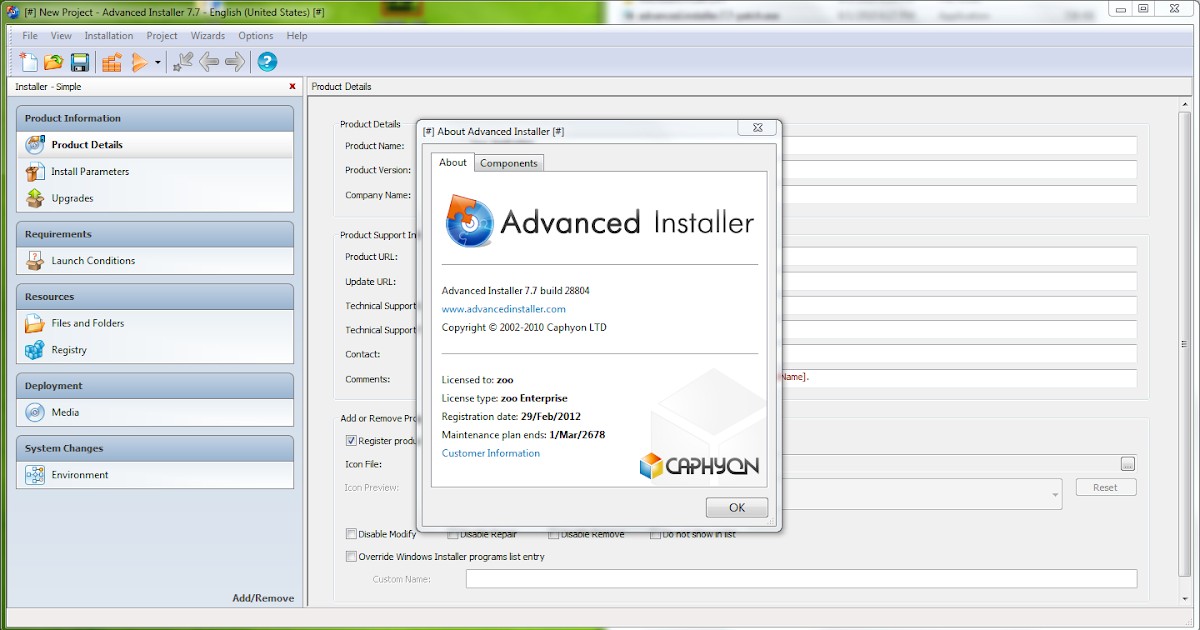Collapse the Deployment section header
The image size is (1200, 630).
155,386
